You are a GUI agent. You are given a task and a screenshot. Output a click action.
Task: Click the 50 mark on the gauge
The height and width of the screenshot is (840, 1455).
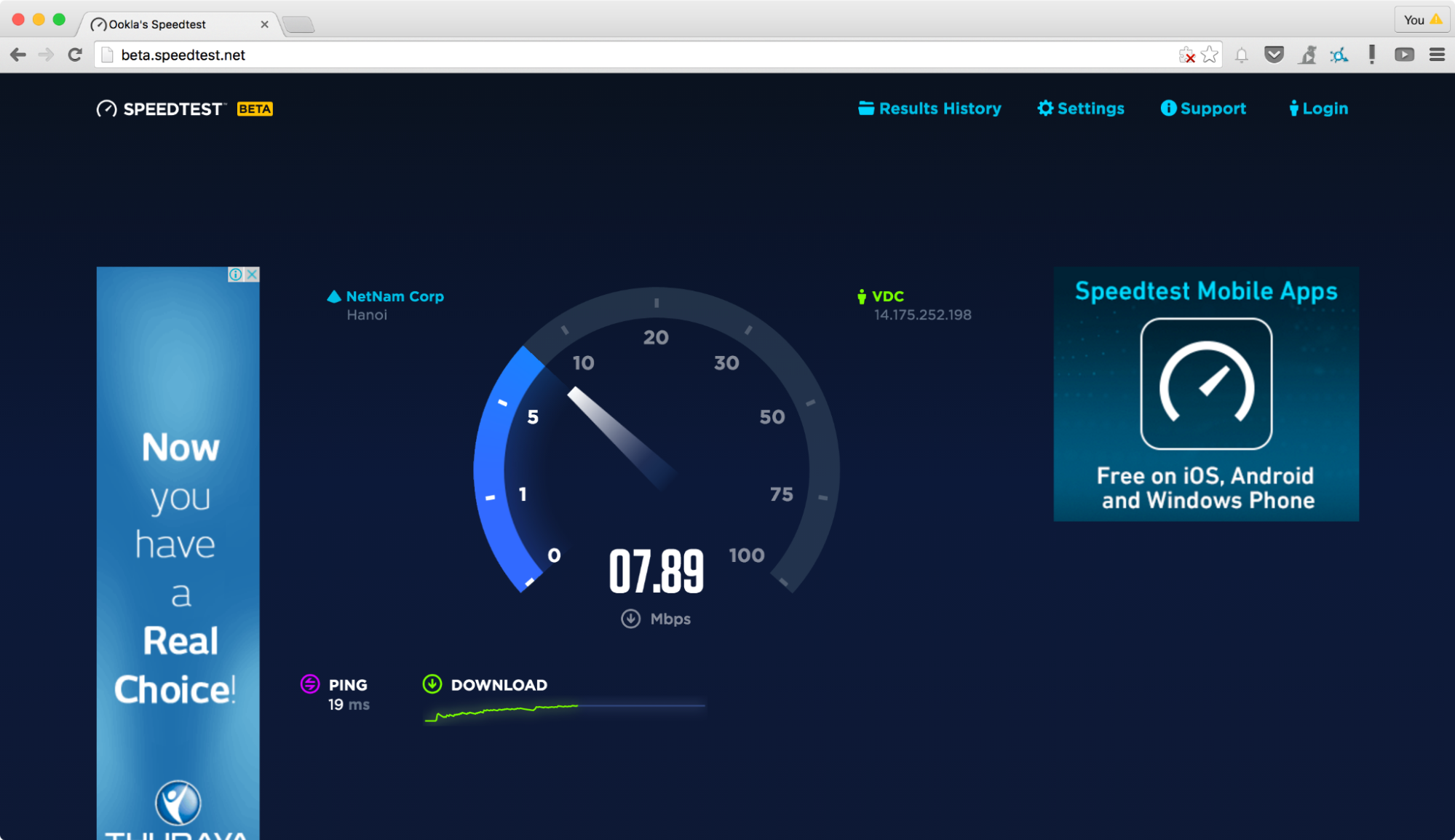point(772,417)
